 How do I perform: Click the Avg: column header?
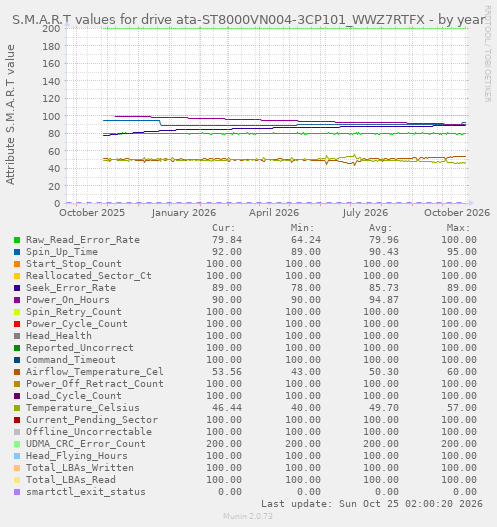(x=380, y=228)
